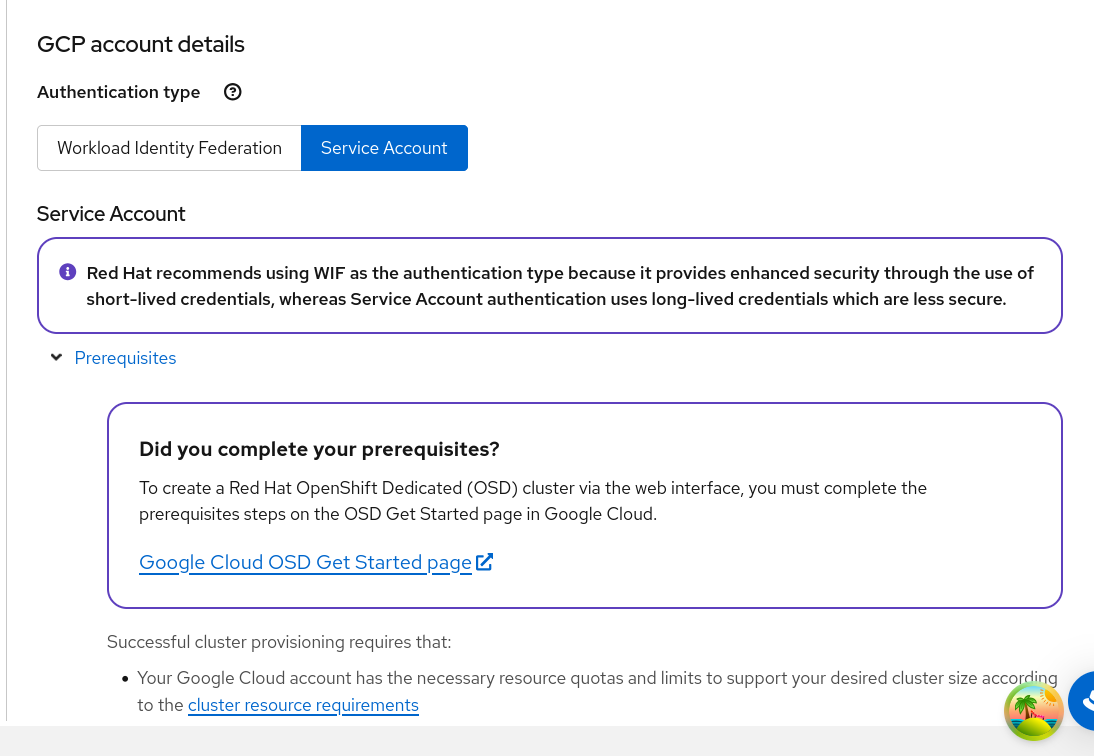Click the Prerequisites toggle label
1094x756 pixels.
[125, 358]
